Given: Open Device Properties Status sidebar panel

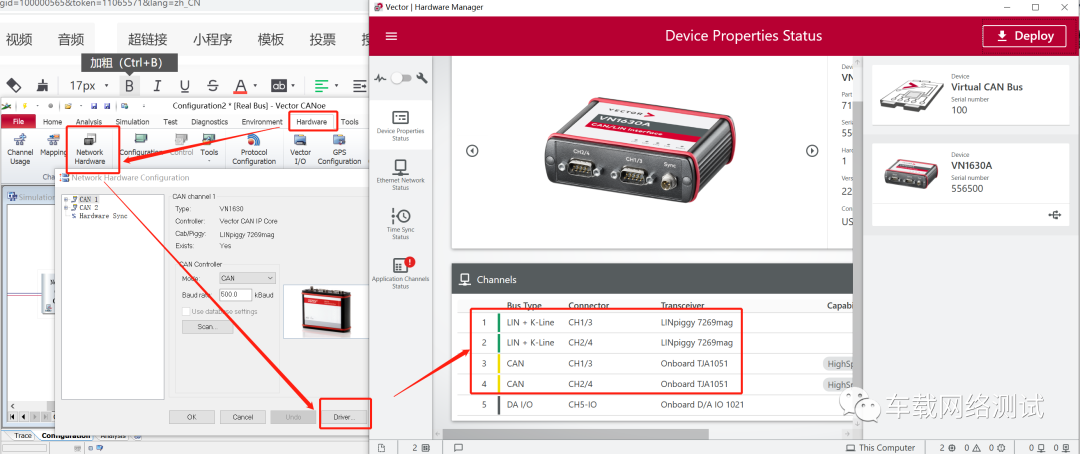Looking at the screenshot, I should 400,125.
